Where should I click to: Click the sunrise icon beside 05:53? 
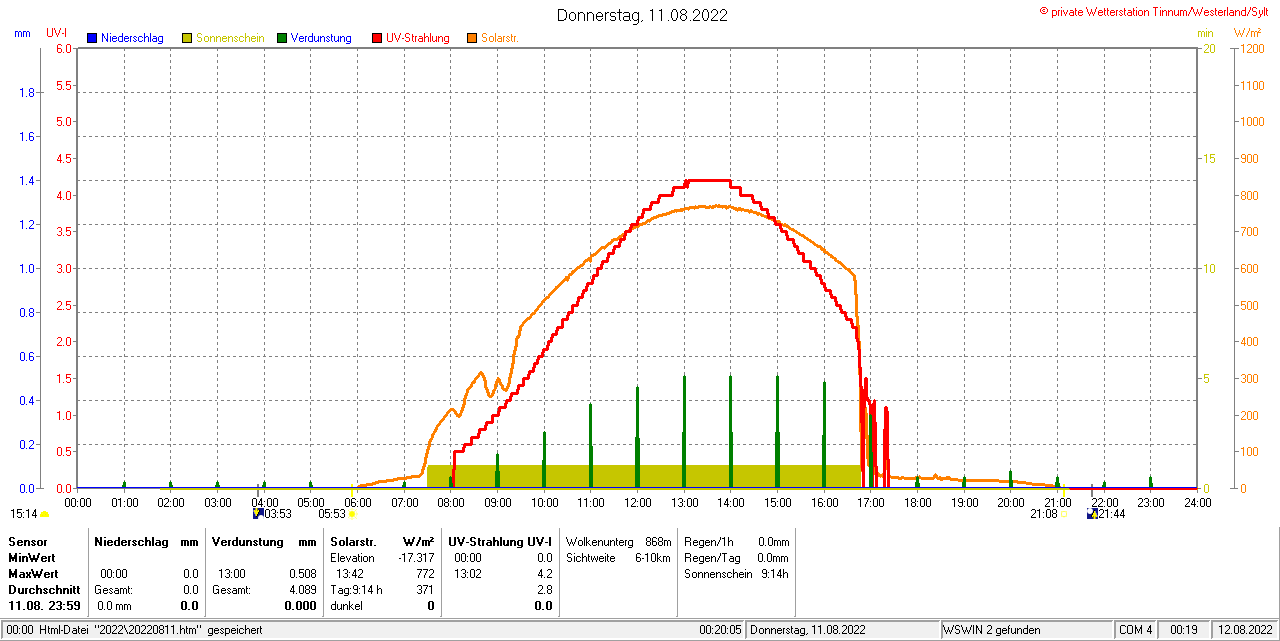(x=352, y=514)
